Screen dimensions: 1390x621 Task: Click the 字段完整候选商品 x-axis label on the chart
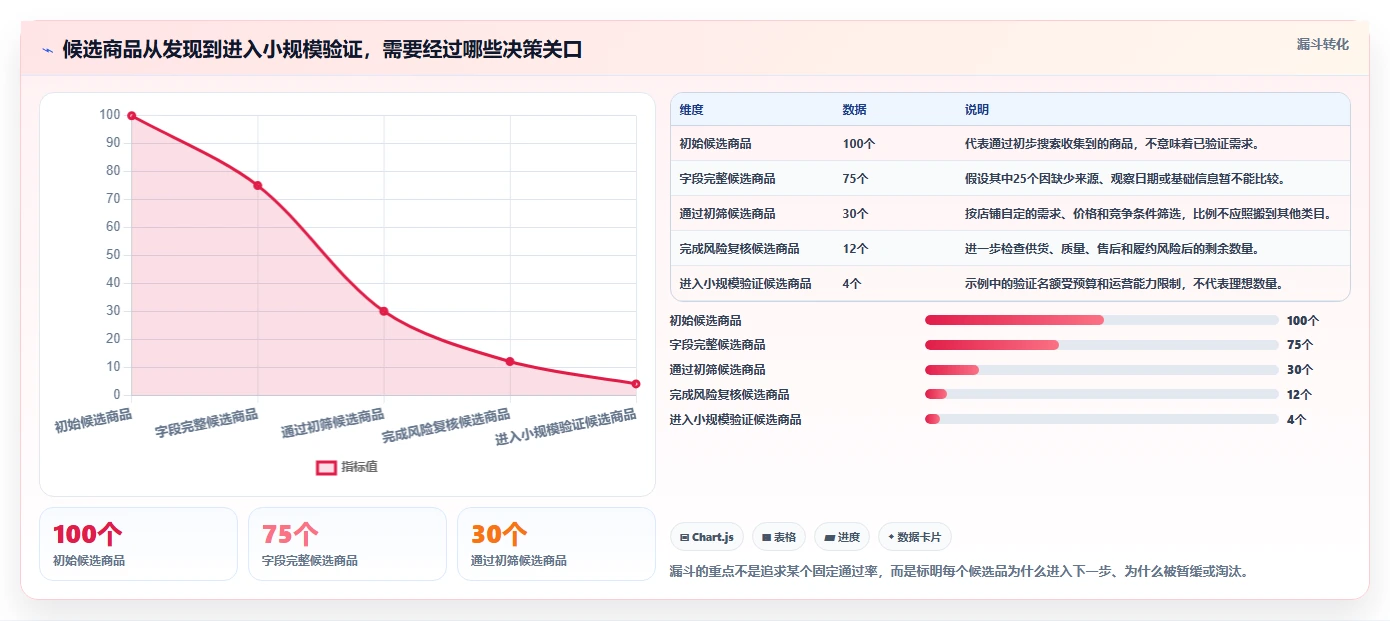(207, 423)
